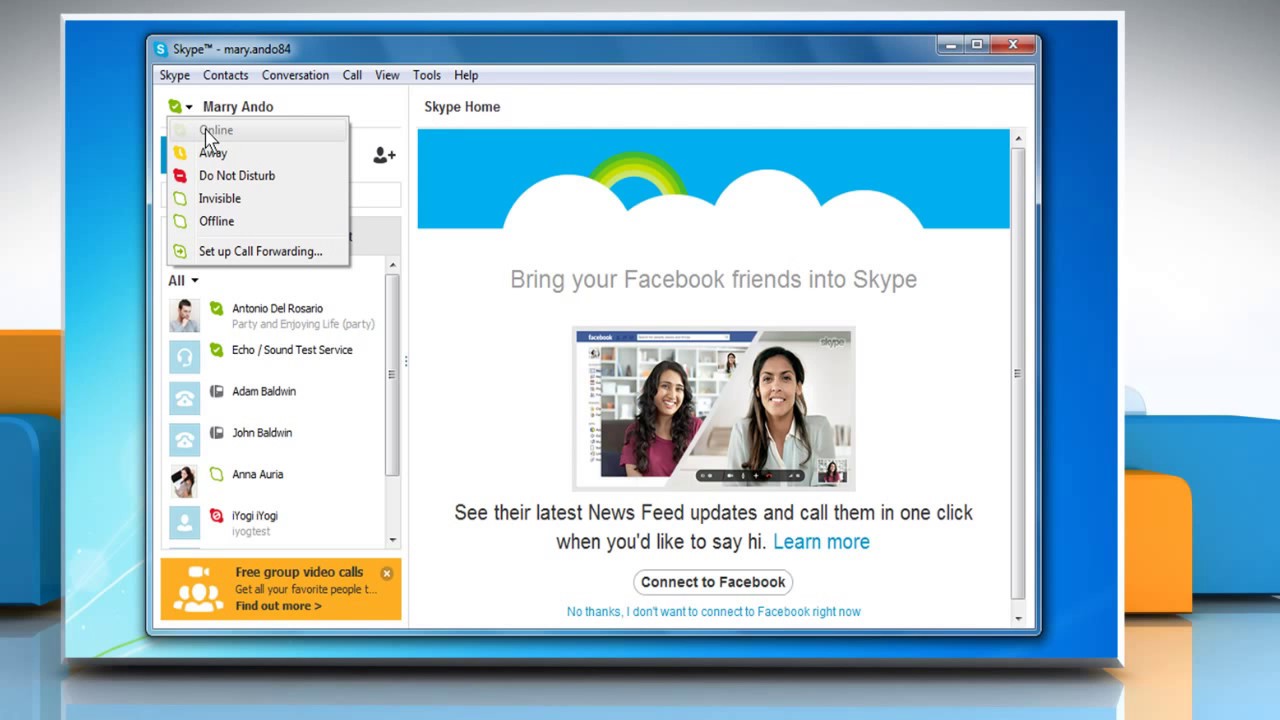
Task: Click Adam Baldwin's phone status icon
Action: 216,391
